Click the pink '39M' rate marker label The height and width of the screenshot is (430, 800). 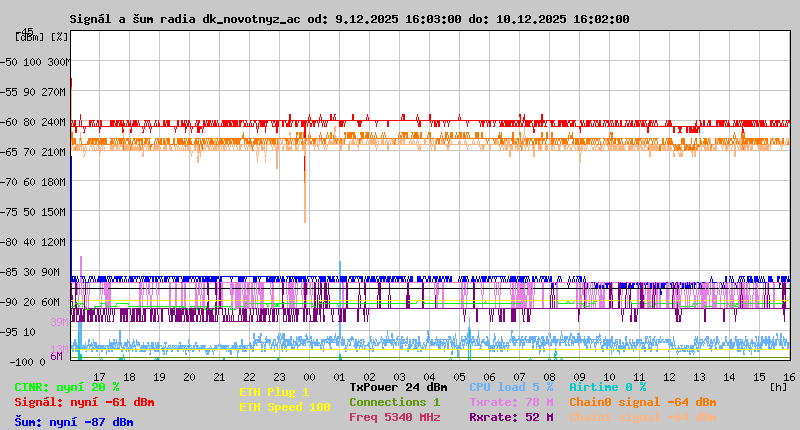pyautogui.click(x=59, y=322)
